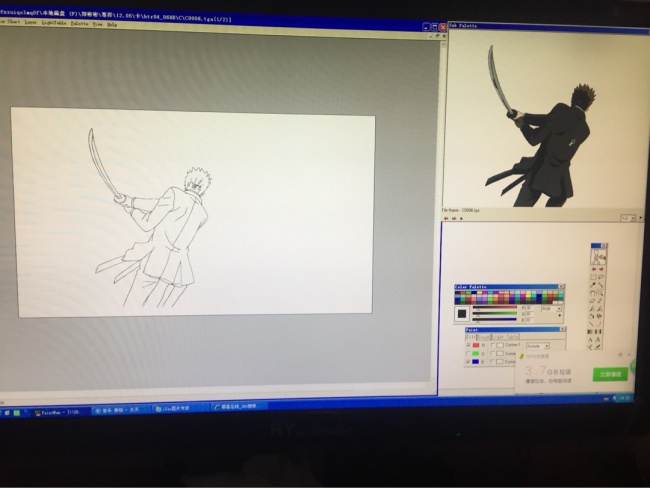Click the current dark color swatch
Image resolution: width=650 pixels, height=488 pixels.
462,314
